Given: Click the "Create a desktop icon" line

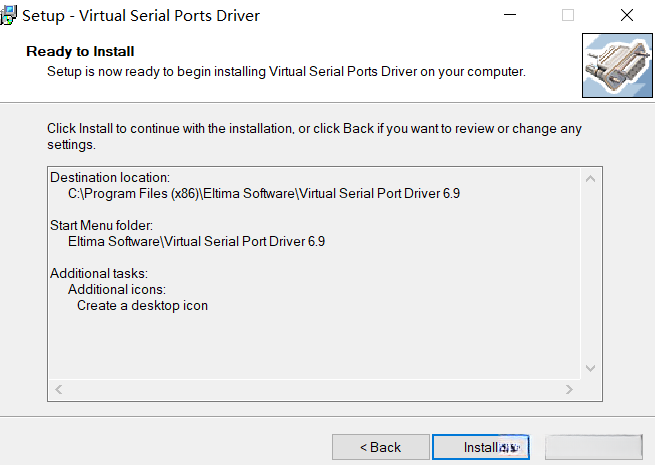Looking at the screenshot, I should [x=142, y=305].
